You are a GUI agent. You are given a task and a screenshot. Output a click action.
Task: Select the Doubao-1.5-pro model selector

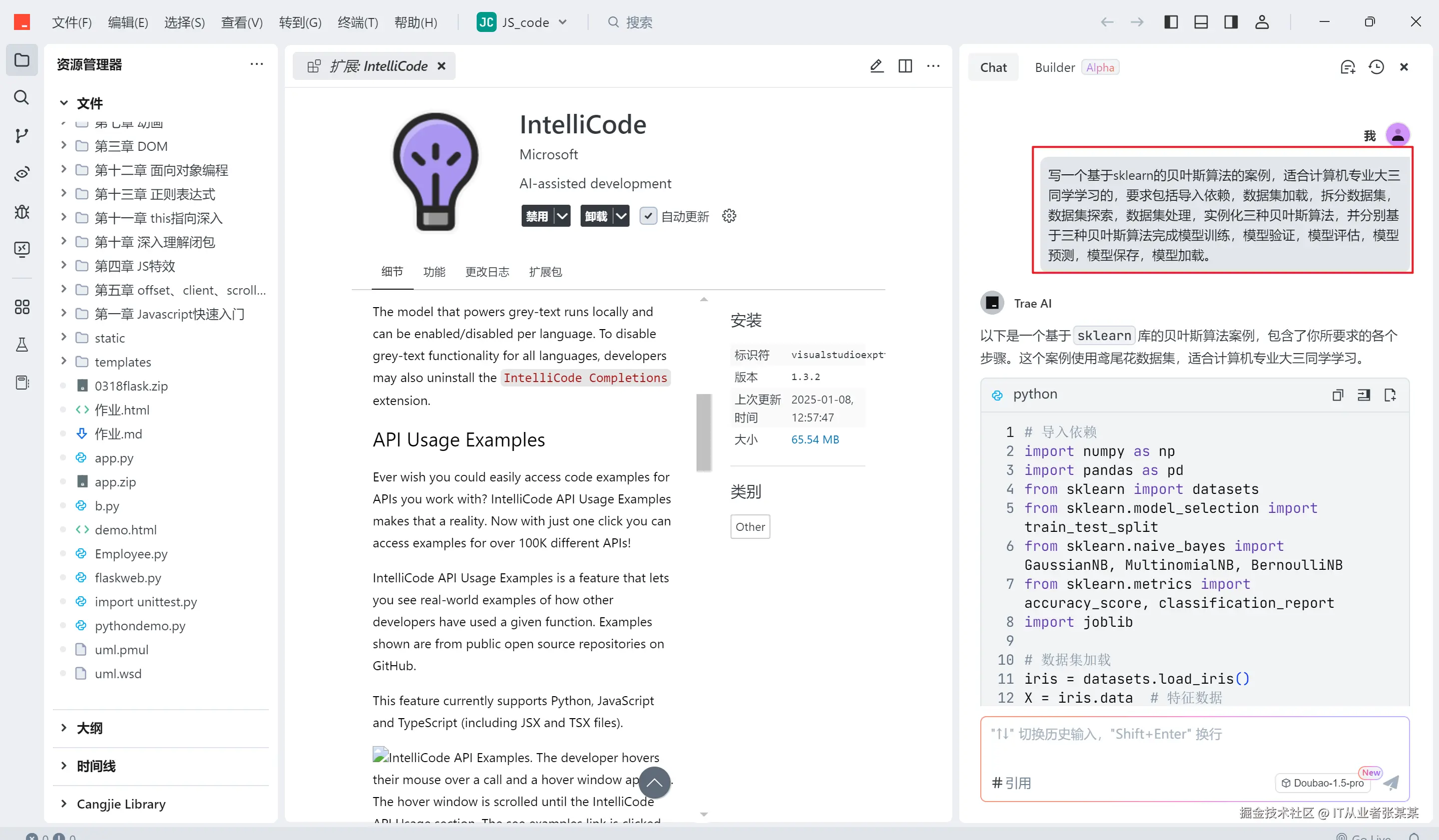point(1322,783)
